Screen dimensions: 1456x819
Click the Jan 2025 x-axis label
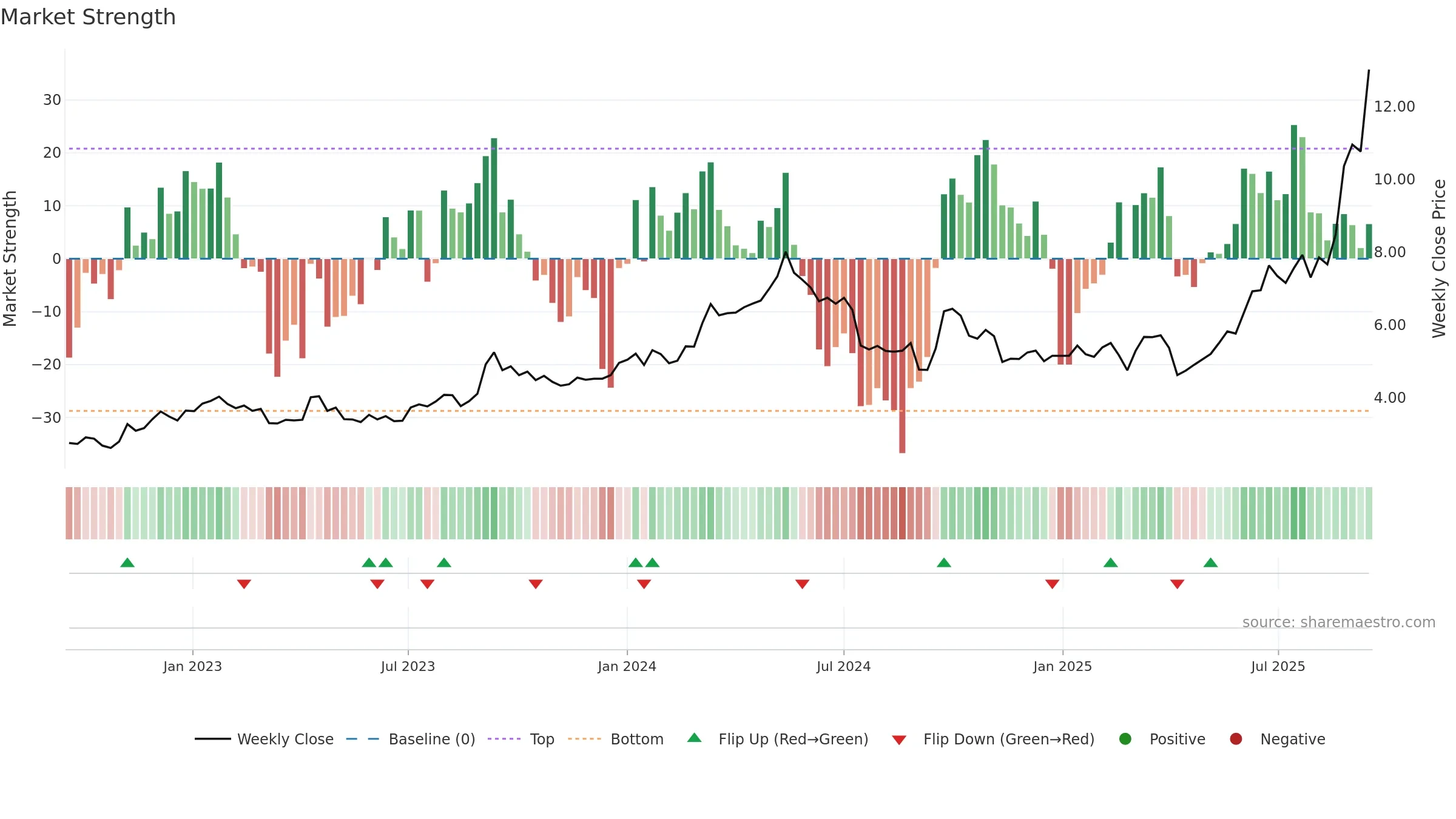click(1062, 666)
